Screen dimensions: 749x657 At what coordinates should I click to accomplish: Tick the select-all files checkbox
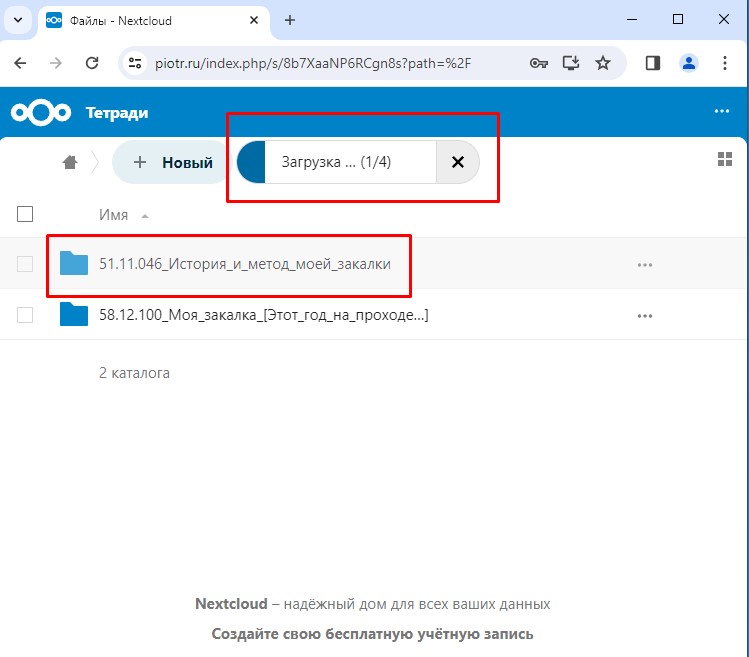coord(26,214)
